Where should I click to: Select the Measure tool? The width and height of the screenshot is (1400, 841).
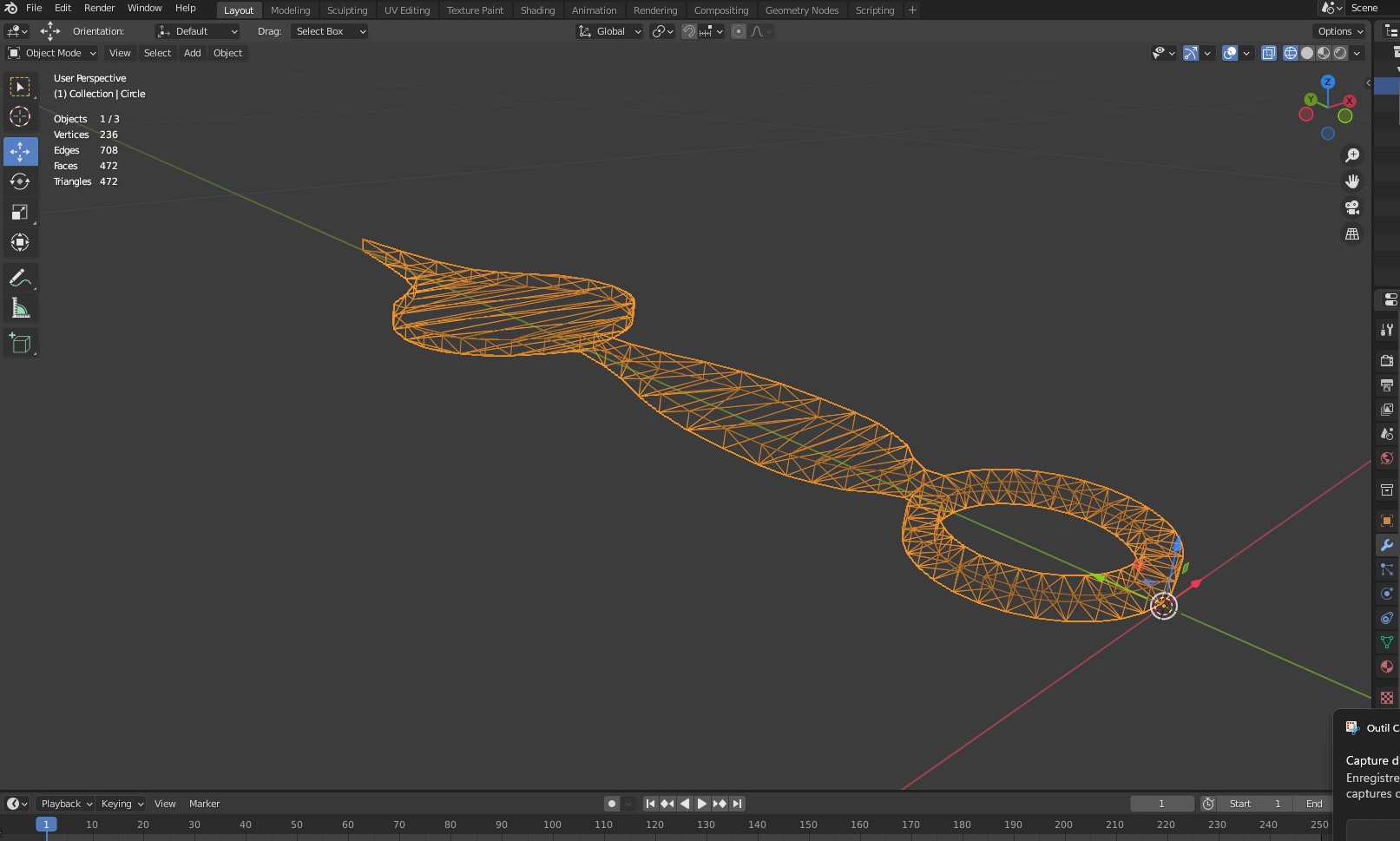(20, 308)
